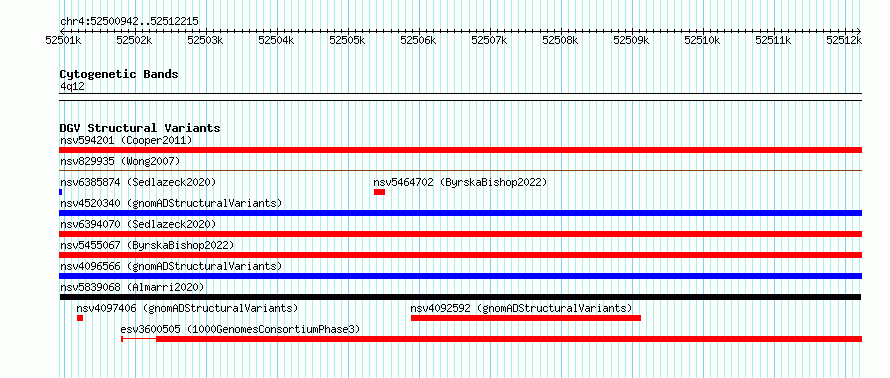Screen dimensions: 890x378
Task: Click the DGV Structural Variants track title
Action: pos(140,128)
